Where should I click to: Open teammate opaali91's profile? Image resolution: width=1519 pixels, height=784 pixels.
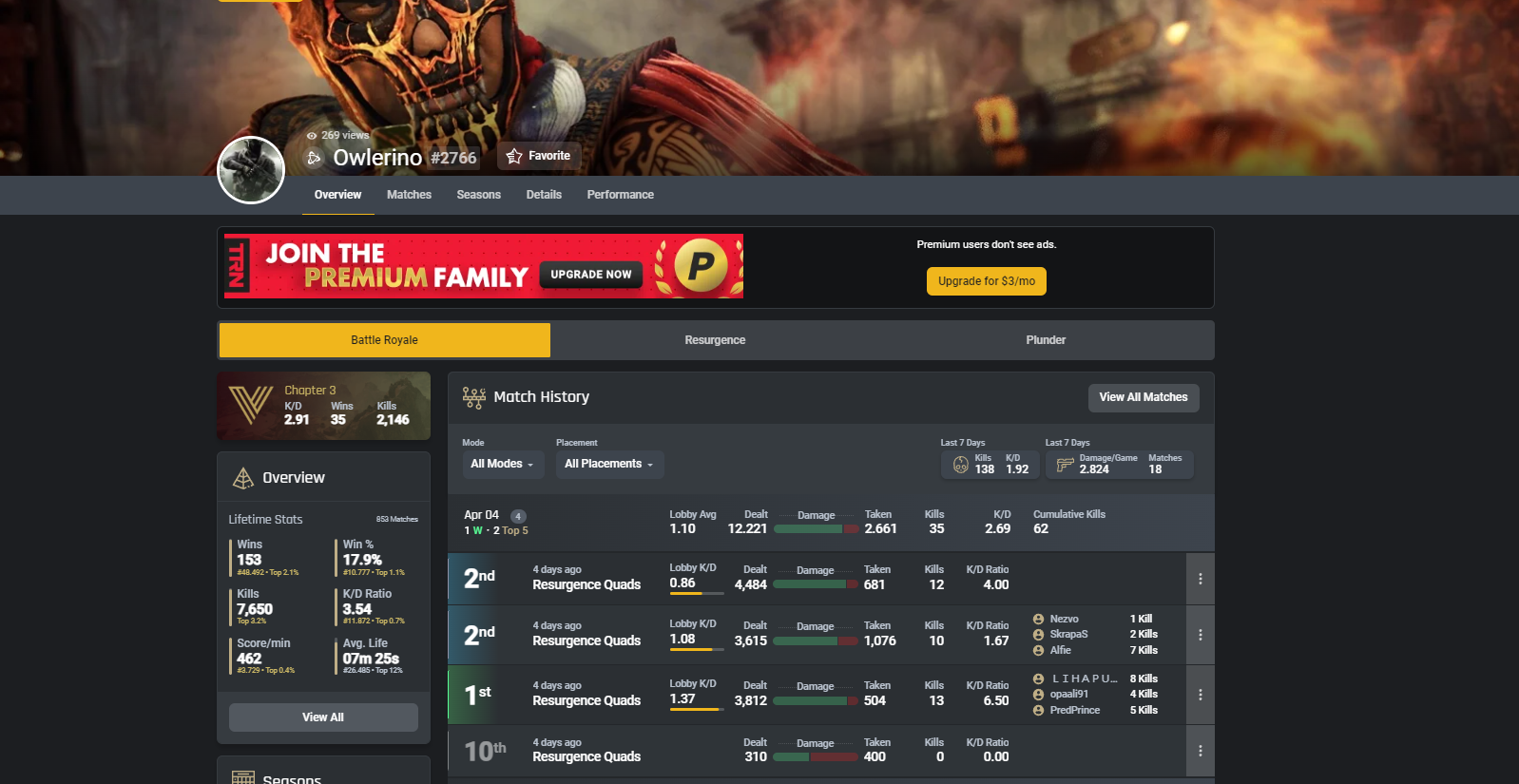click(x=1068, y=695)
